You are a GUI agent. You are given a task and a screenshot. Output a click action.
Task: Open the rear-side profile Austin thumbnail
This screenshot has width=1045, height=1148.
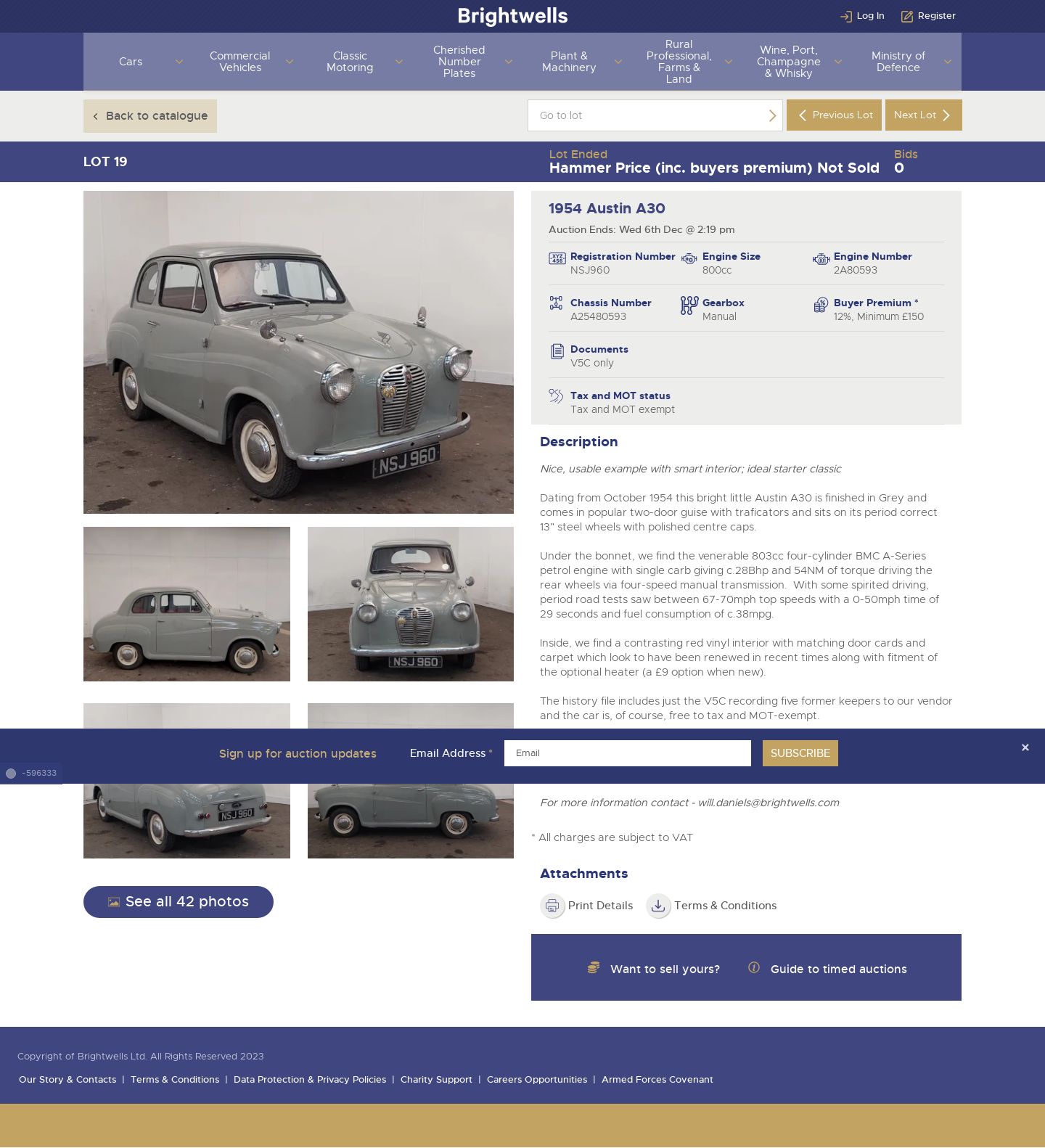pyautogui.click(x=411, y=821)
